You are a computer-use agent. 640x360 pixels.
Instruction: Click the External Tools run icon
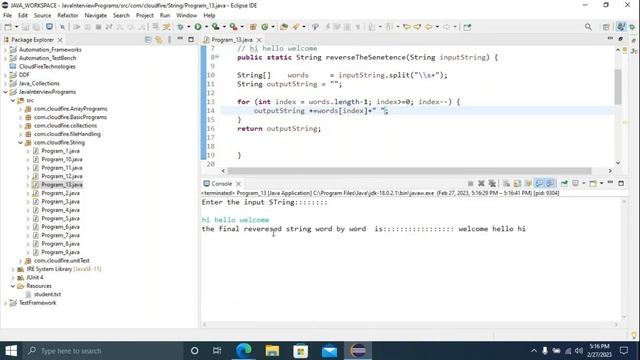pos(233,27)
